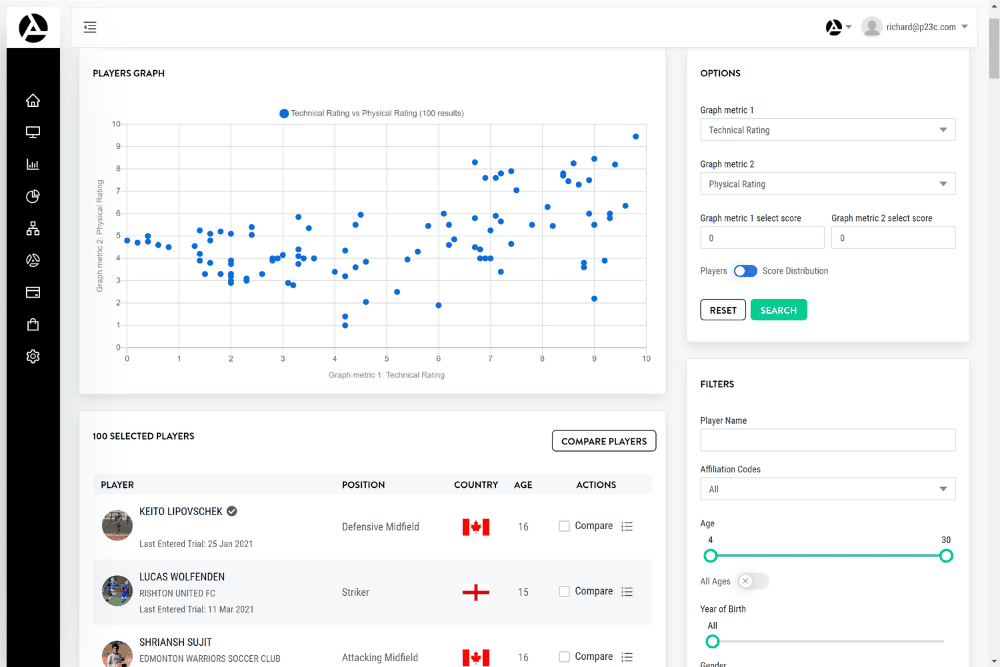Check Compare box for Keito Lipovschek
The width and height of the screenshot is (1000, 667).
(x=564, y=526)
